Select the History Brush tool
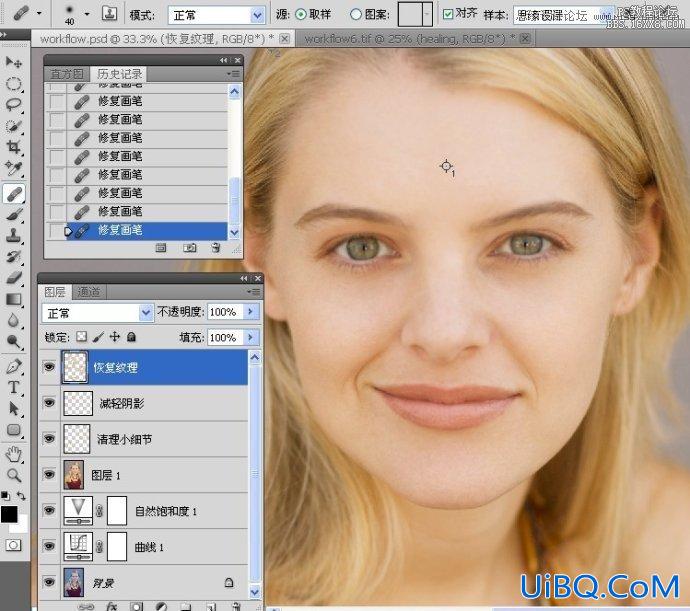 [x=14, y=257]
